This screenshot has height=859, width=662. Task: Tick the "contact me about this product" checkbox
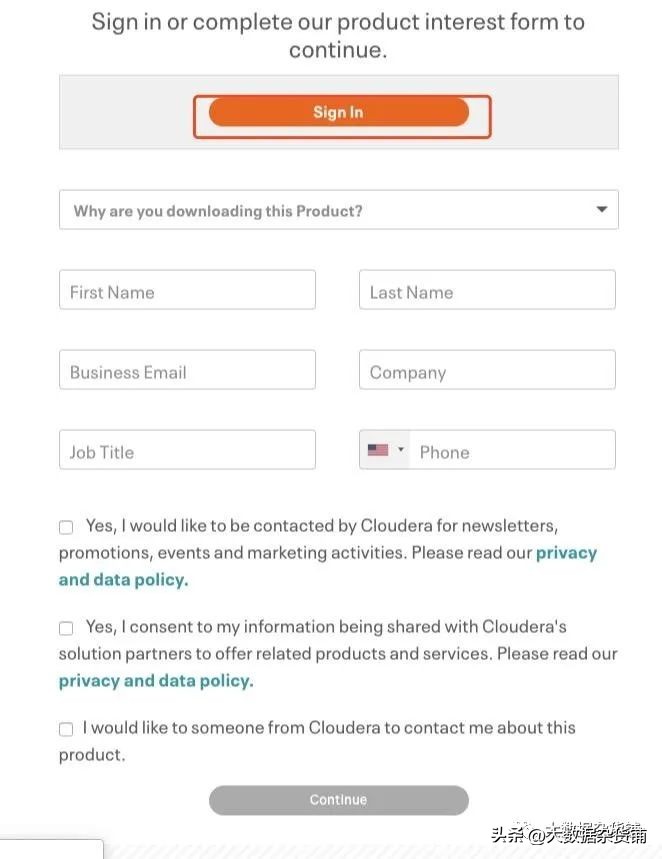pyautogui.click(x=66, y=729)
